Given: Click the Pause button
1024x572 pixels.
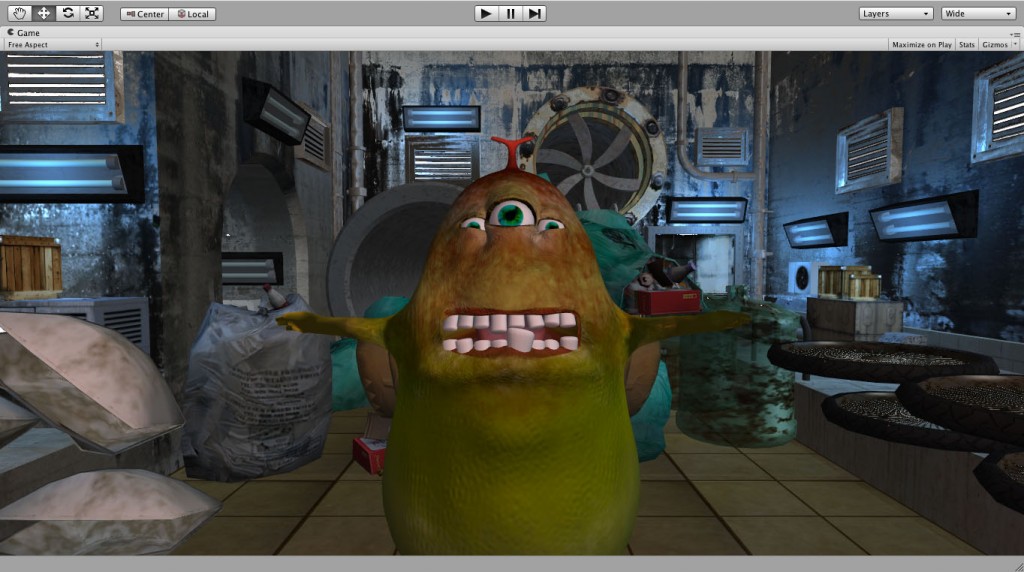Looking at the screenshot, I should [x=510, y=13].
